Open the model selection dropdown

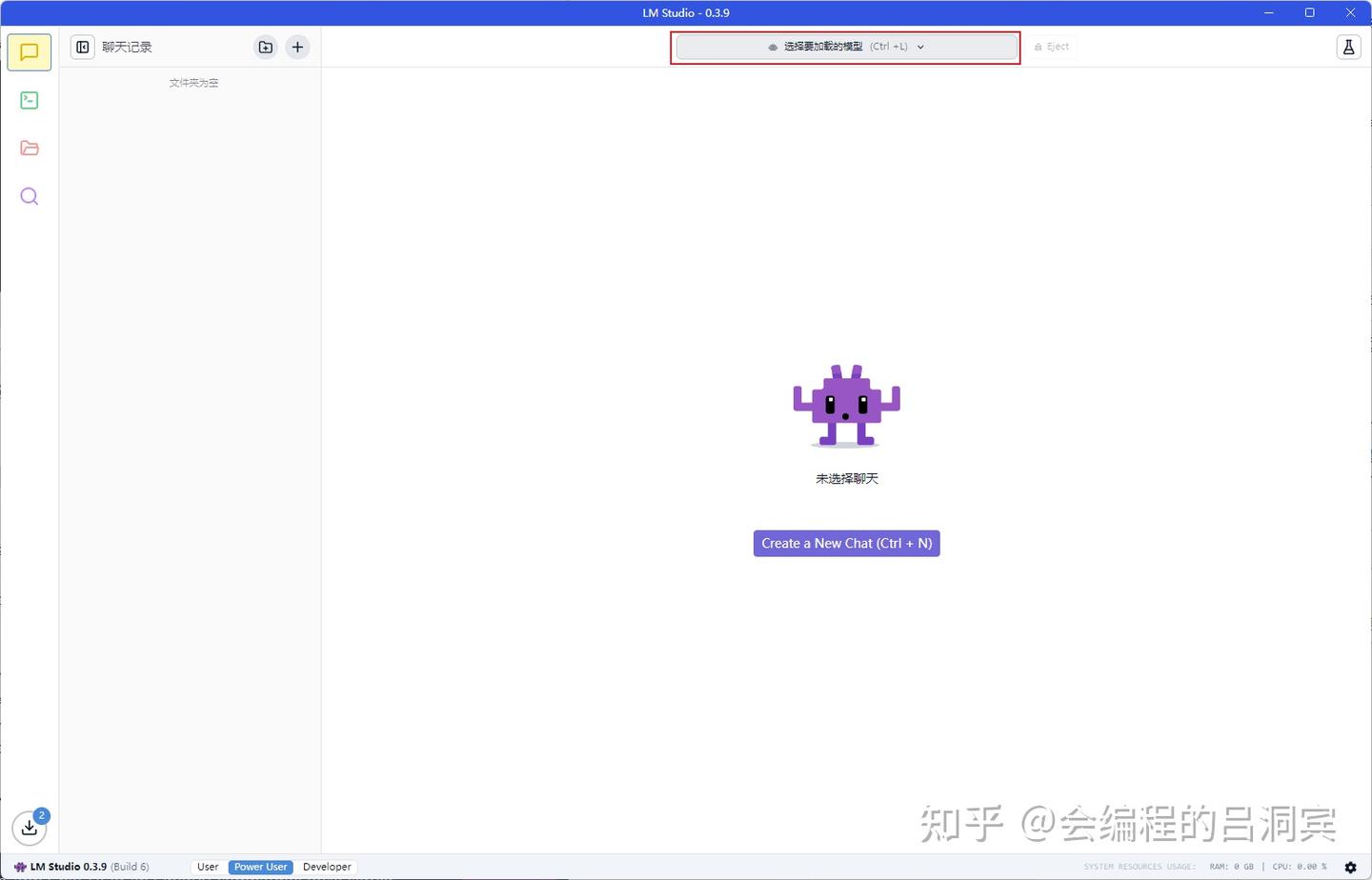pyautogui.click(x=844, y=46)
